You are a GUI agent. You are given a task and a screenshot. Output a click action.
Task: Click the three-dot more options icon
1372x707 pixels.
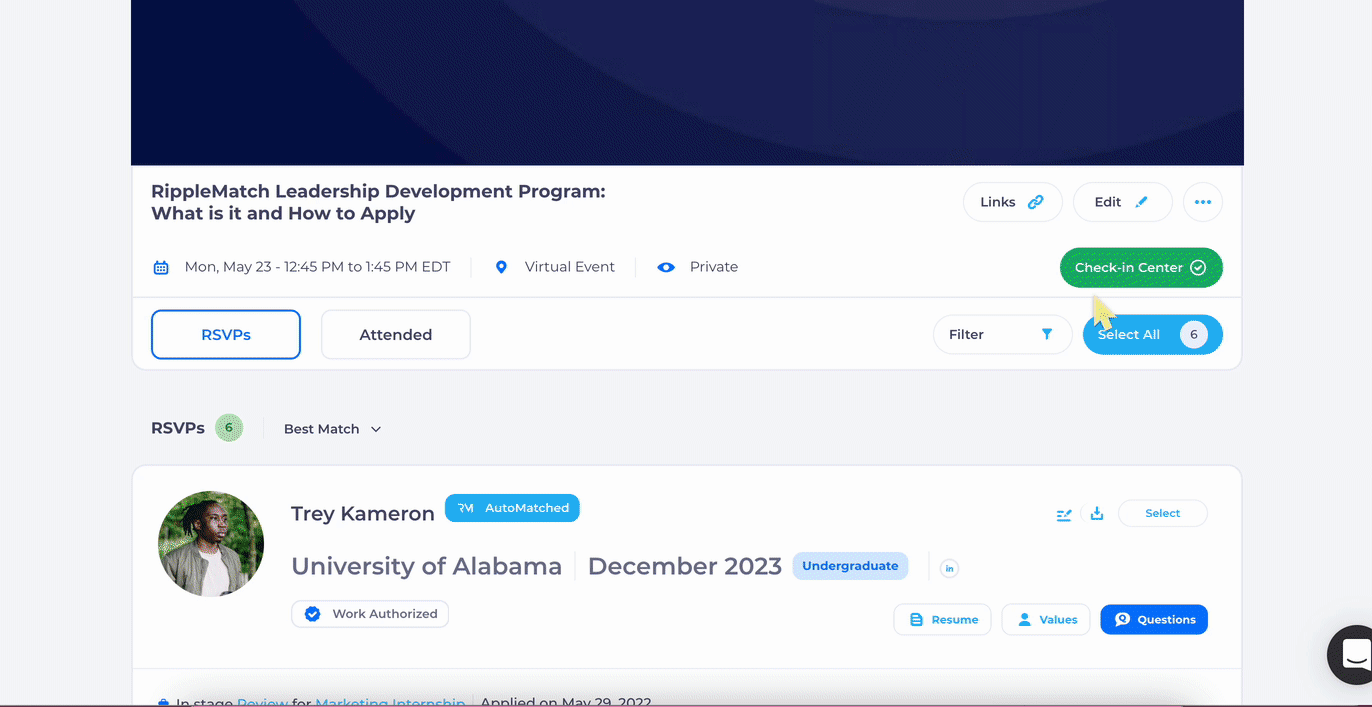point(1202,202)
